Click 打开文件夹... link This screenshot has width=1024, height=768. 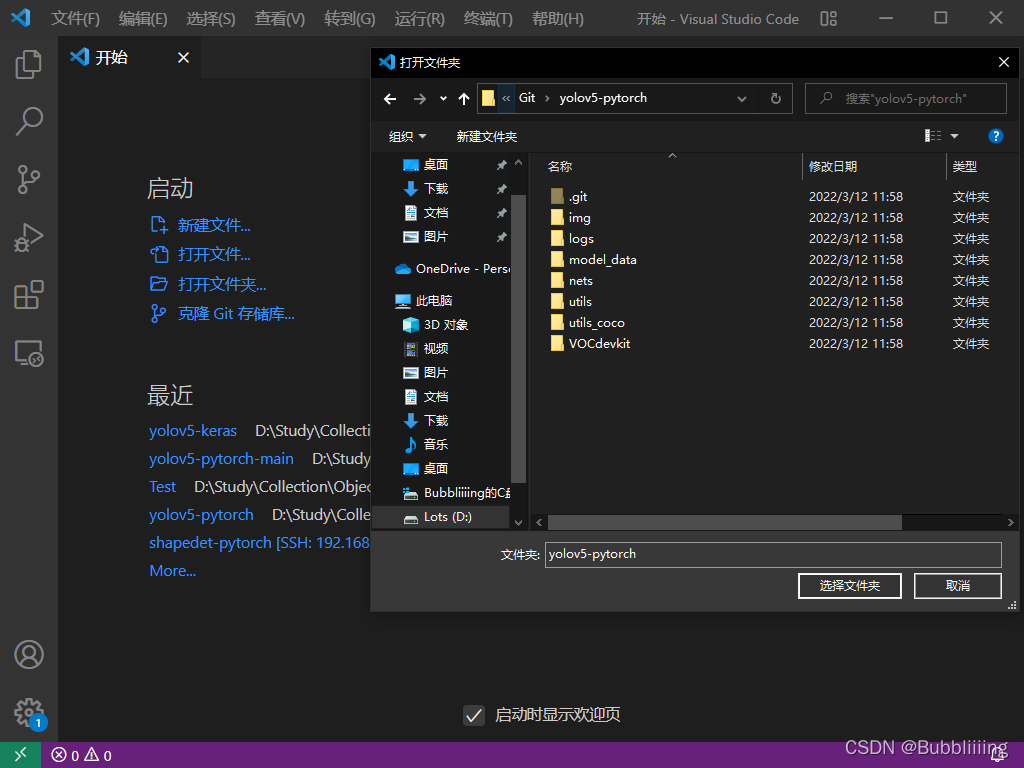point(221,284)
